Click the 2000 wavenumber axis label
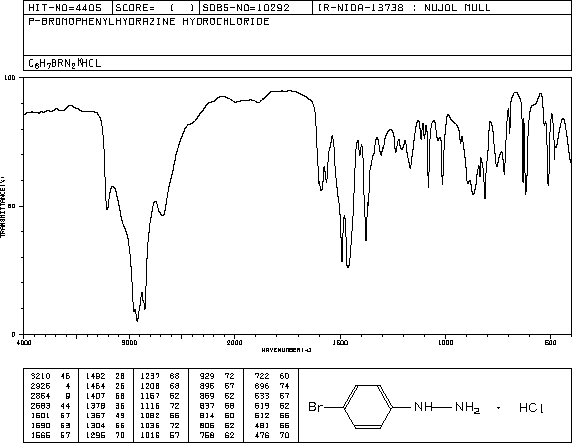 [x=235, y=342]
